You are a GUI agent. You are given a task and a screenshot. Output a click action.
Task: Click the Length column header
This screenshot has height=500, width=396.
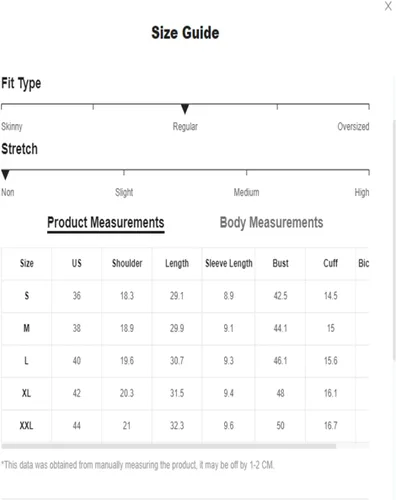[177, 263]
